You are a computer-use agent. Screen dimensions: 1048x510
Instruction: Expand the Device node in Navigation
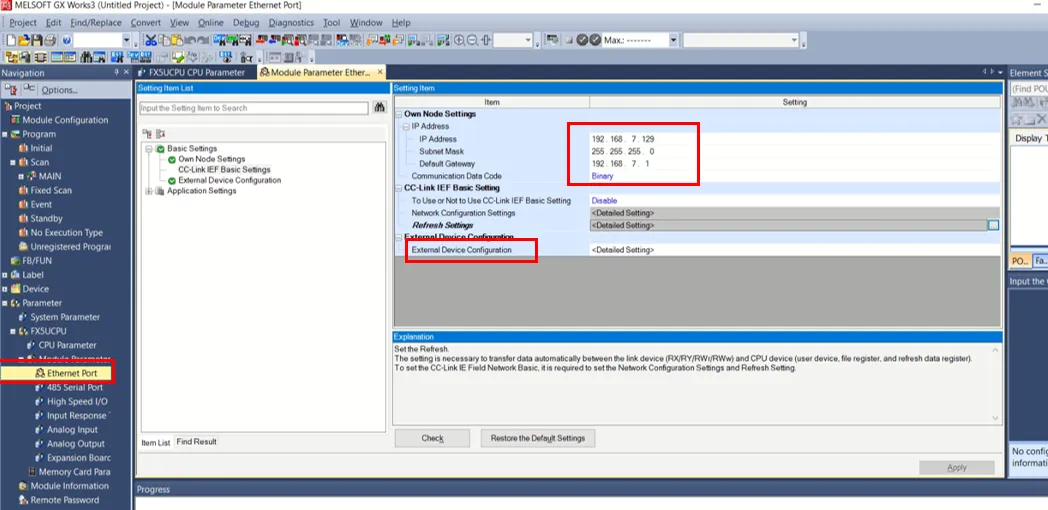[5, 289]
